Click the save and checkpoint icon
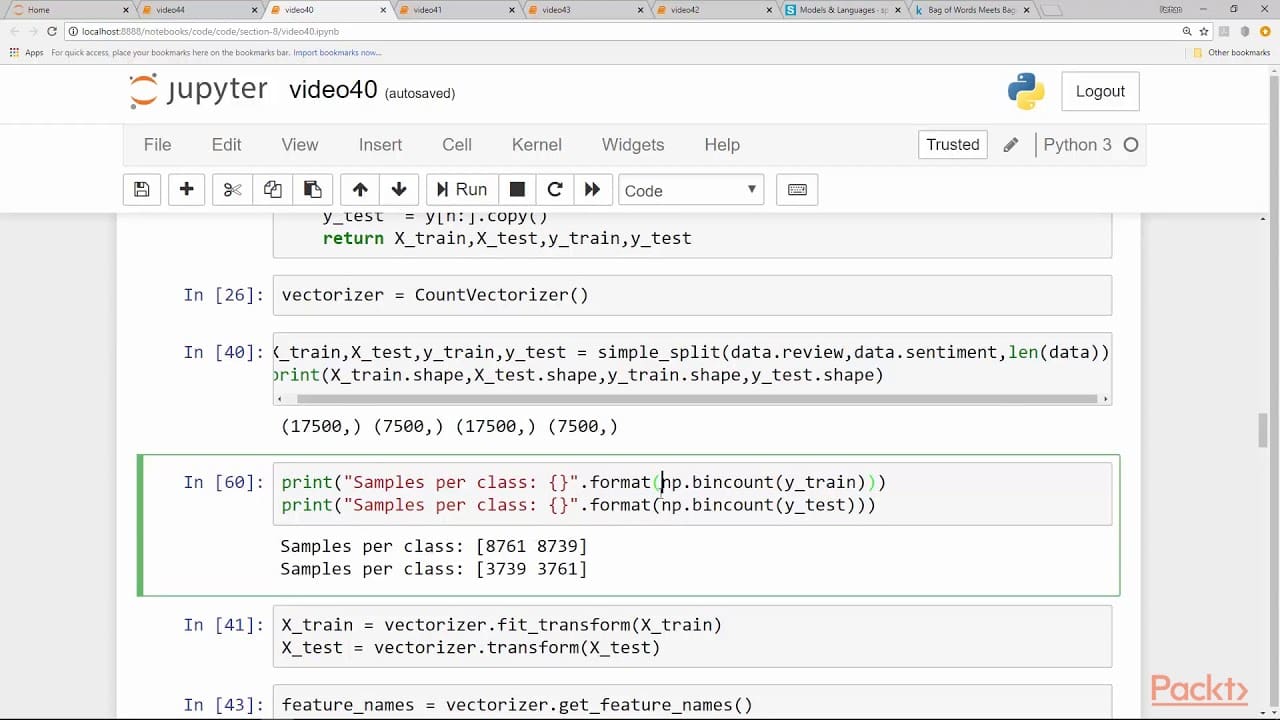The width and height of the screenshot is (1280, 720). (142, 190)
